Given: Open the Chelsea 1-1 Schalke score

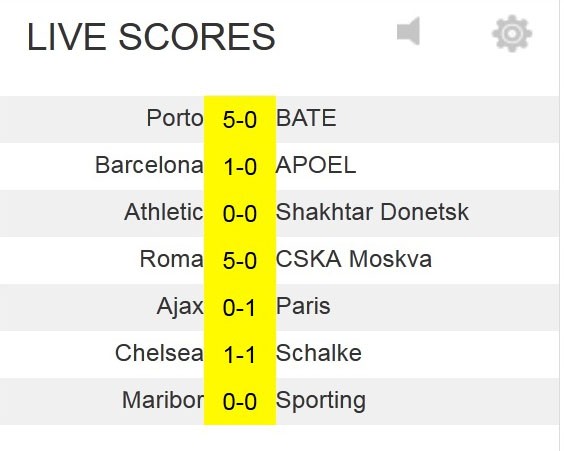Looking at the screenshot, I should click(240, 355).
